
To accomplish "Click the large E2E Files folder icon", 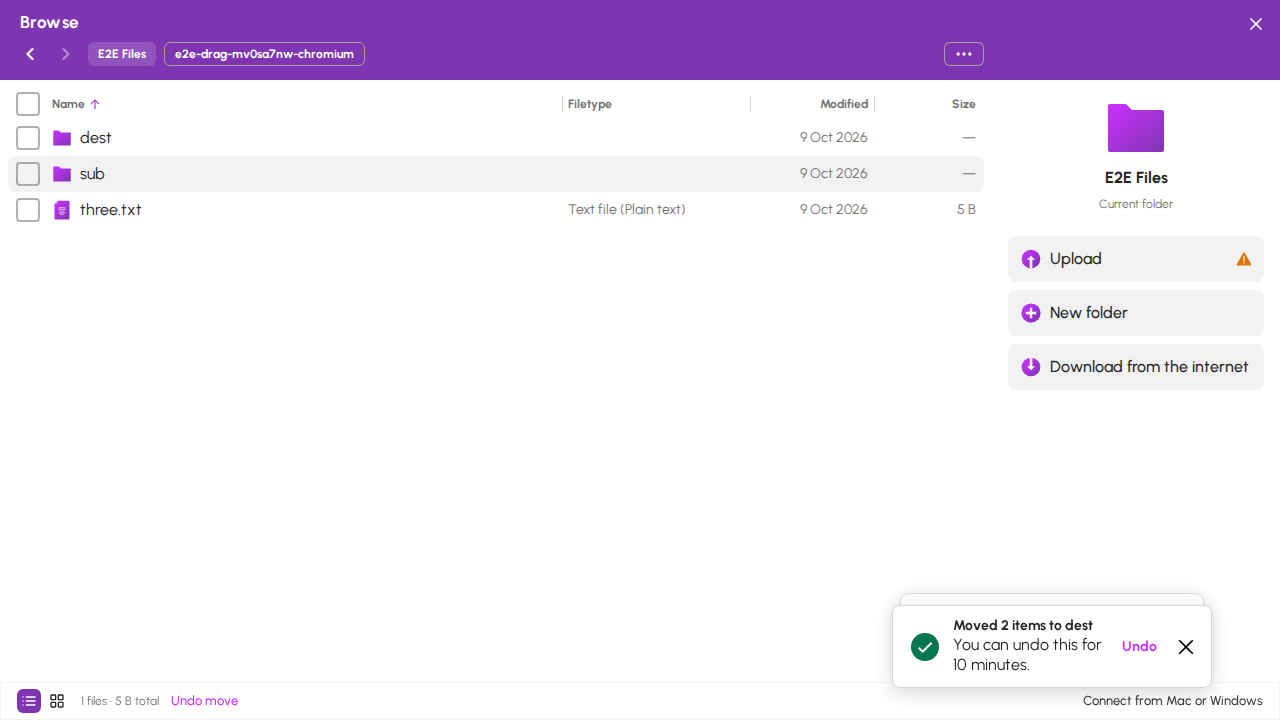I will (x=1136, y=128).
